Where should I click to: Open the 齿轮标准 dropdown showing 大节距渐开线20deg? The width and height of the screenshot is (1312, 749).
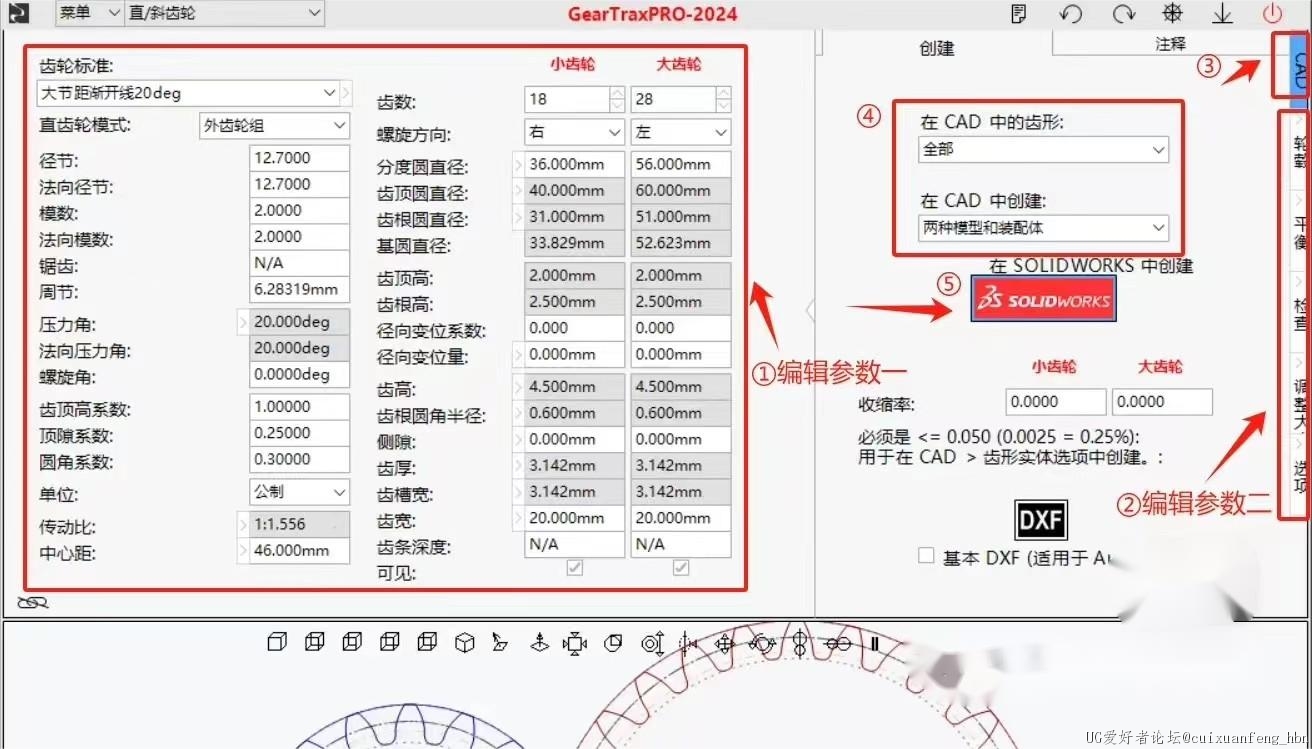(188, 93)
